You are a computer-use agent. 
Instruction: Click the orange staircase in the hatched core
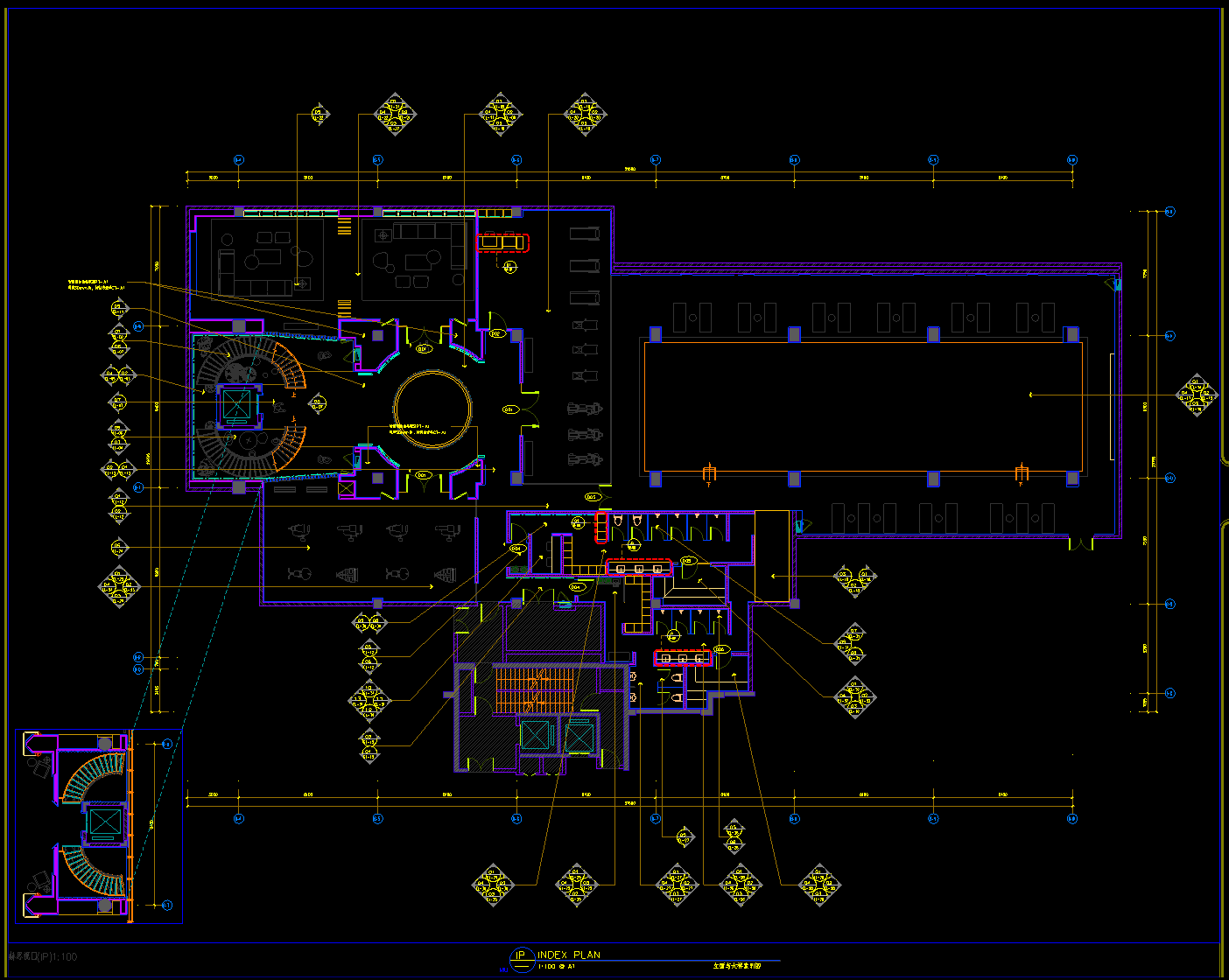(x=534, y=689)
